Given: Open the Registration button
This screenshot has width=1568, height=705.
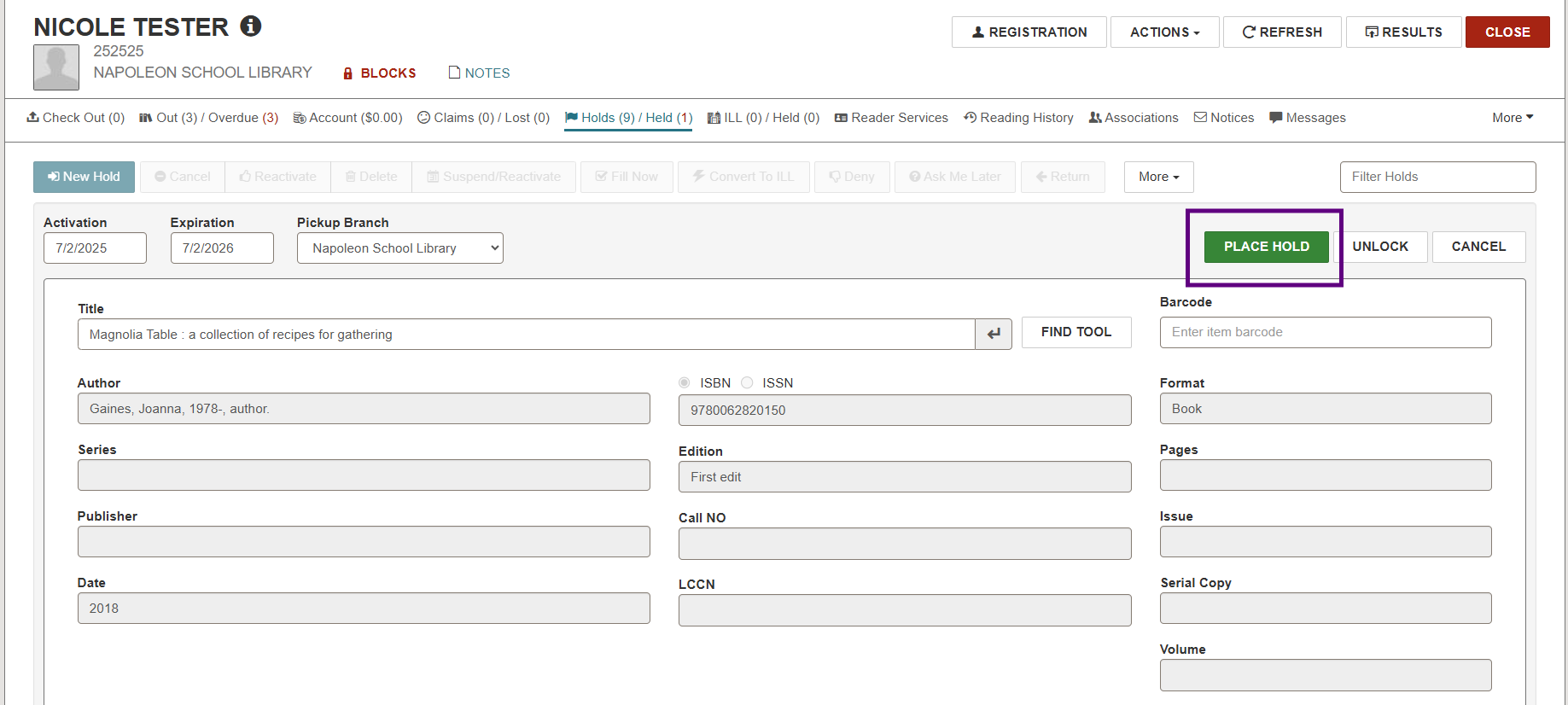Looking at the screenshot, I should pos(1029,32).
